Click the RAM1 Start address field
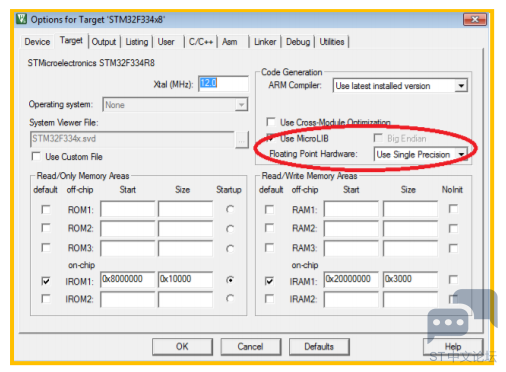The width and height of the screenshot is (506, 372). click(x=351, y=209)
